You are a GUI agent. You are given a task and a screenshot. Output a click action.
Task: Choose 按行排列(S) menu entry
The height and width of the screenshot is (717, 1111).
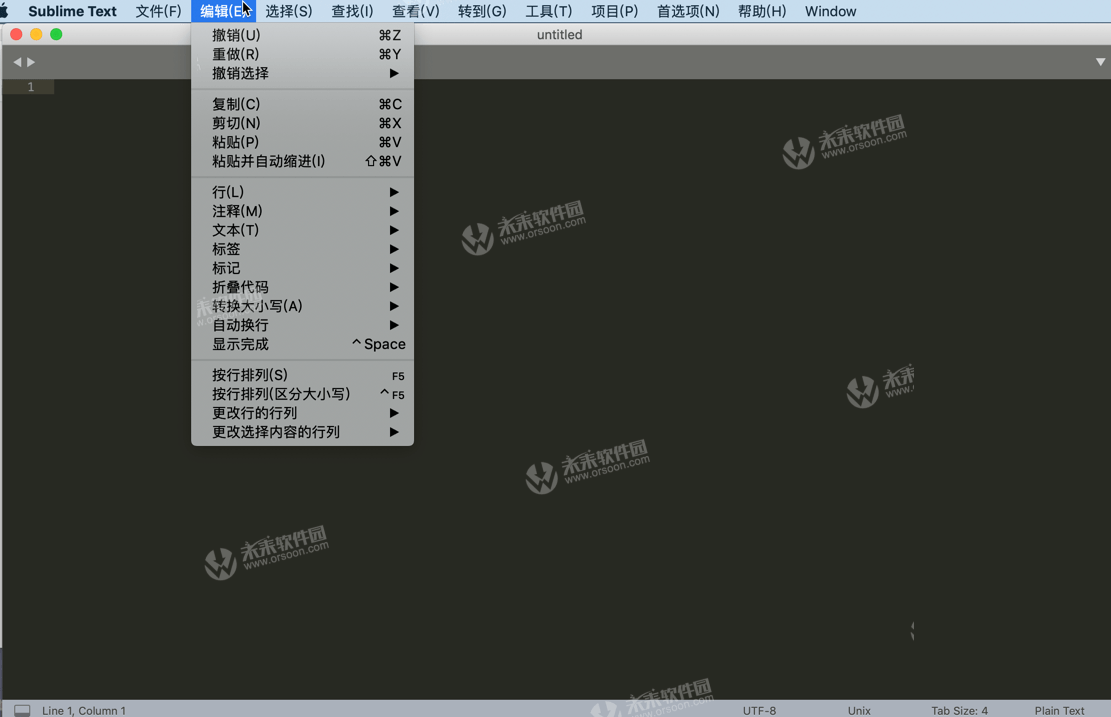pyautogui.click(x=303, y=376)
